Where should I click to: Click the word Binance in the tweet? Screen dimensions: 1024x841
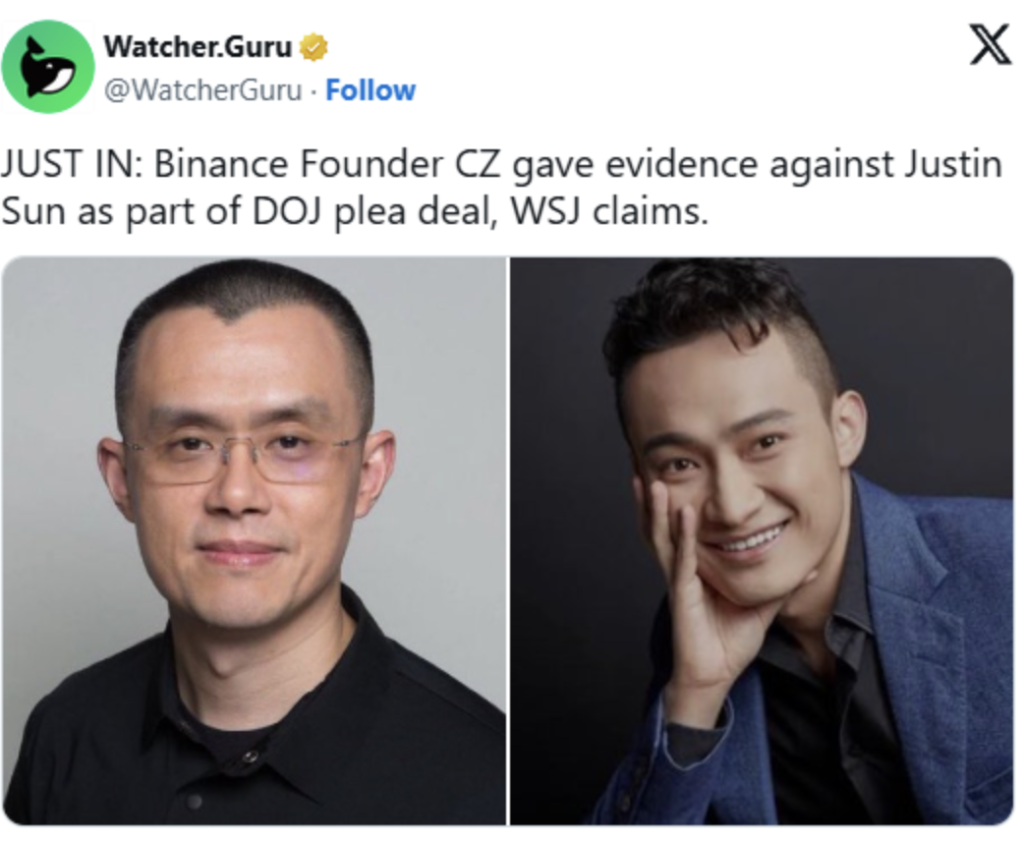coord(221,163)
